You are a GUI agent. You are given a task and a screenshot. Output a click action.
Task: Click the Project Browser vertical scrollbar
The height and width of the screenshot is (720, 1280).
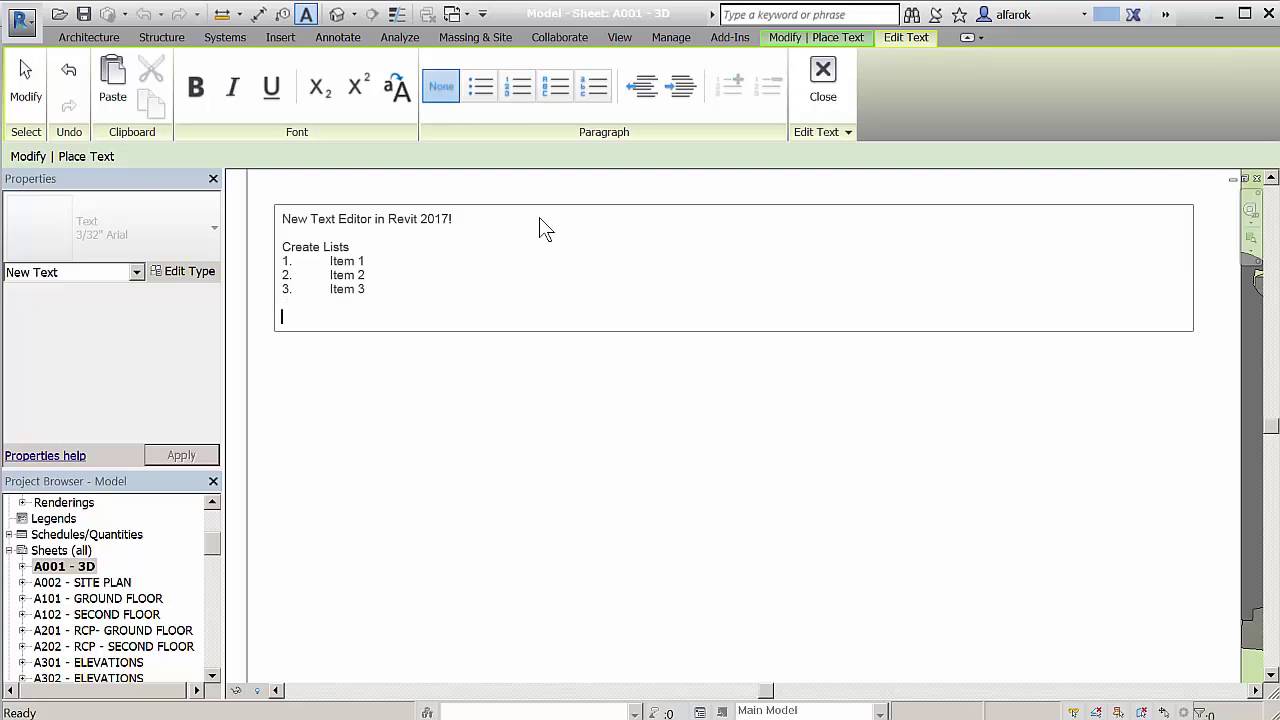pos(212,590)
